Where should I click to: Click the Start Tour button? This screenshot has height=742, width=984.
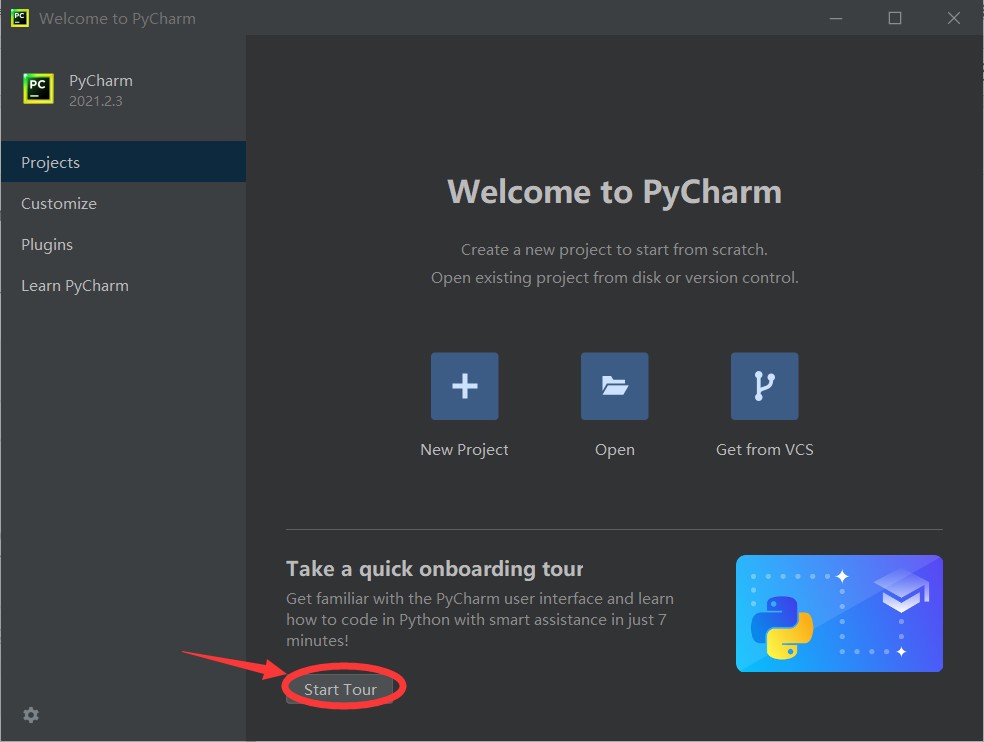[x=340, y=689]
